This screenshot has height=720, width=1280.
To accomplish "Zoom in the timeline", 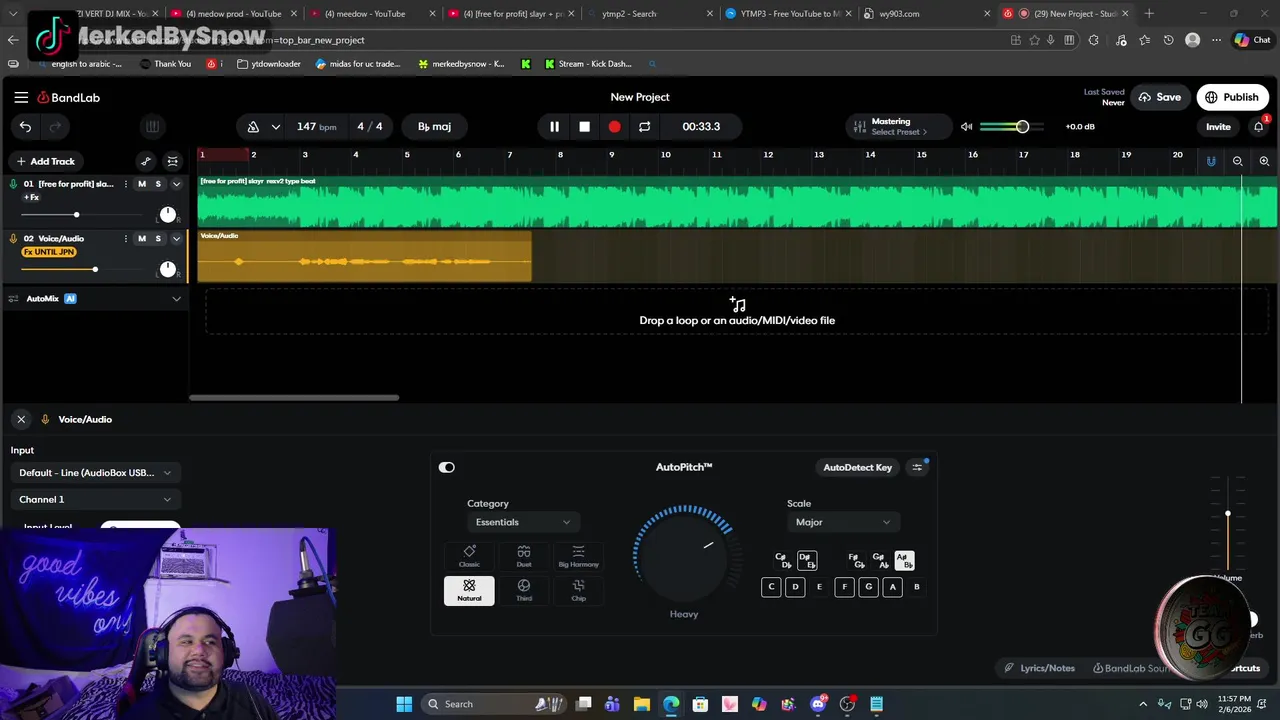I will [1264, 161].
